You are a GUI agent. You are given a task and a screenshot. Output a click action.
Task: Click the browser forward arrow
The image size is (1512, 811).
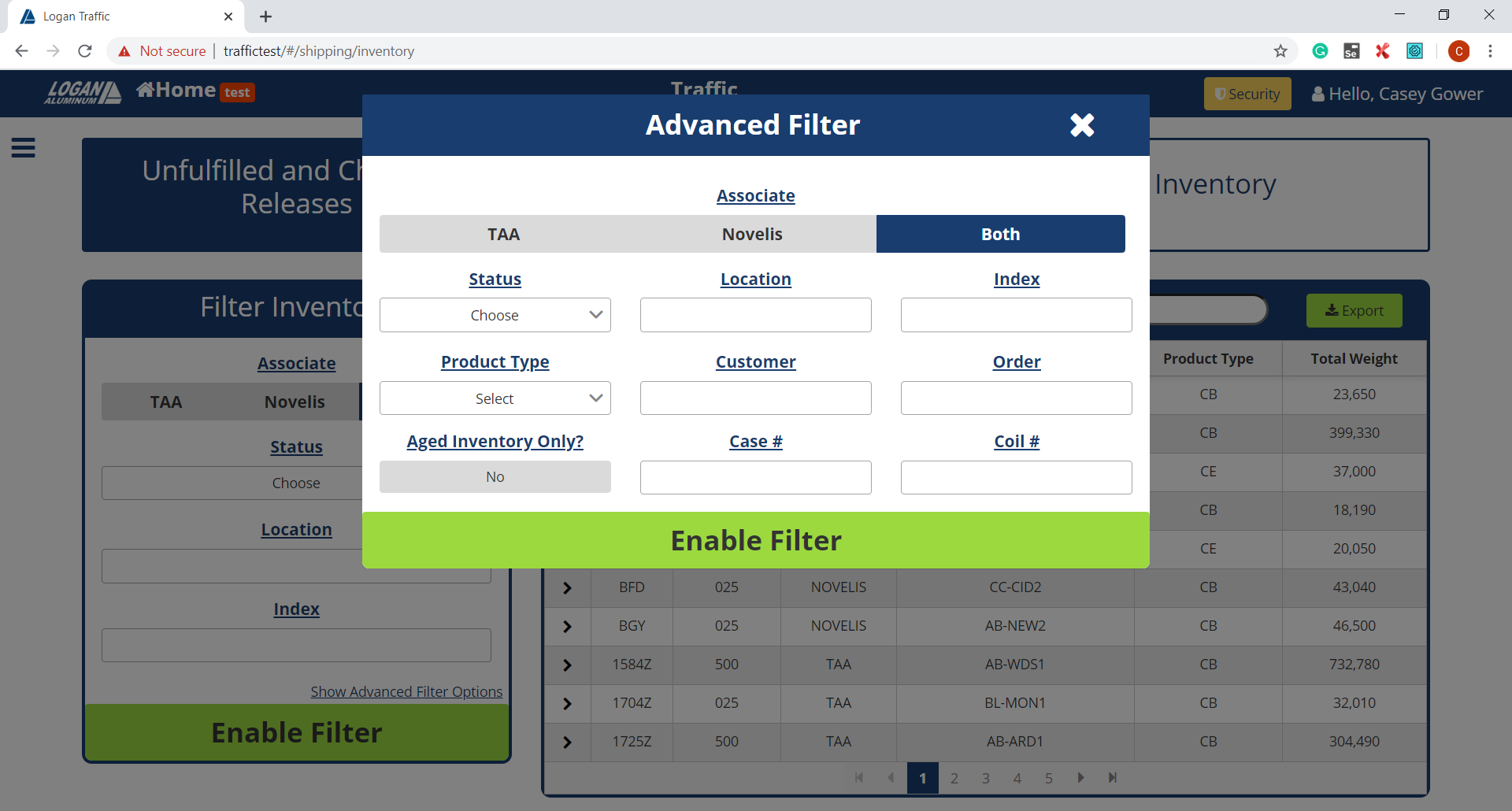[53, 51]
